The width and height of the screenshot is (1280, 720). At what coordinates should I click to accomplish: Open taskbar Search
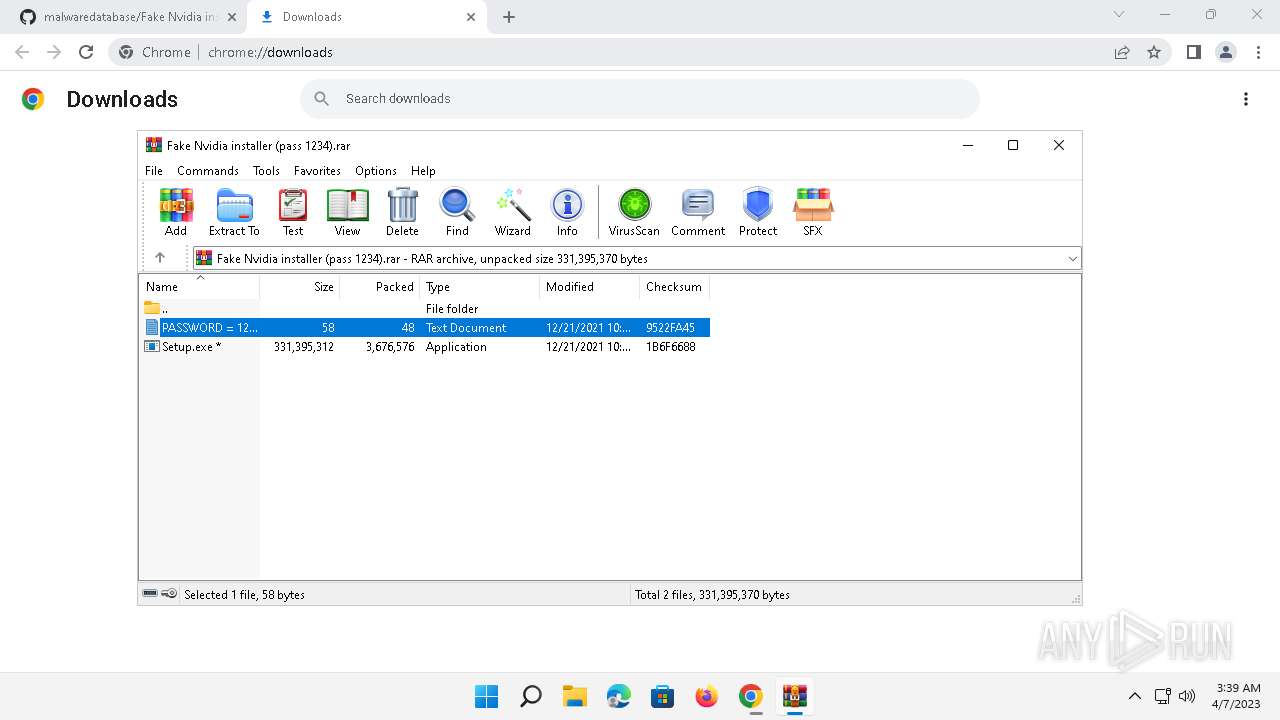coord(531,696)
